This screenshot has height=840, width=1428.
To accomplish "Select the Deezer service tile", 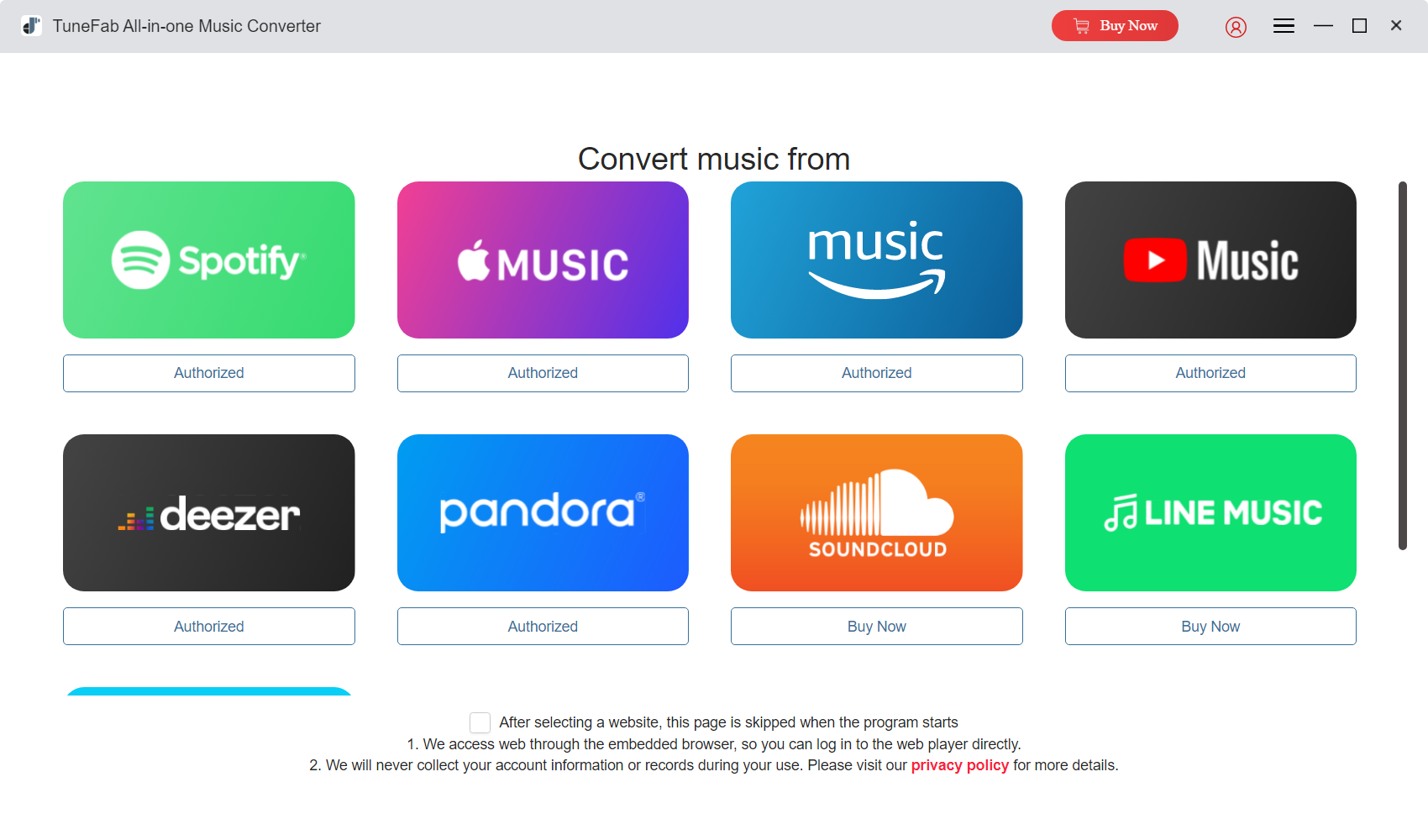I will tap(208, 512).
